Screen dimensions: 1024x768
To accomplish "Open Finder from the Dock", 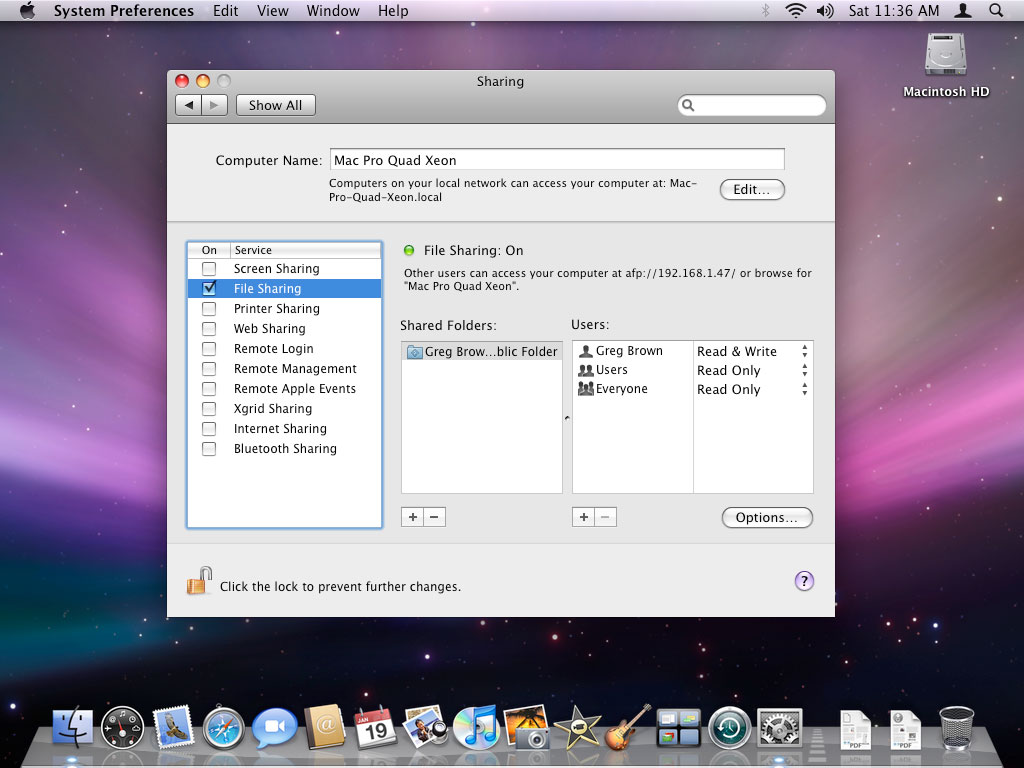I will [72, 727].
